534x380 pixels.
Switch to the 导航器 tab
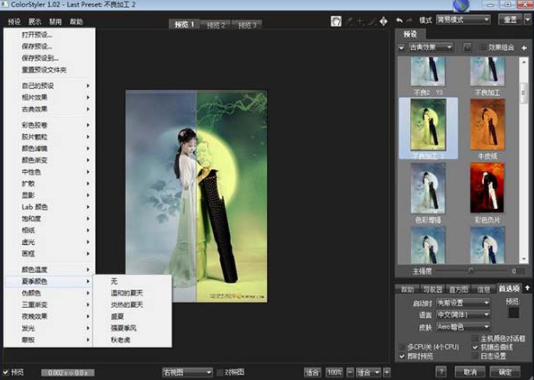(432, 289)
